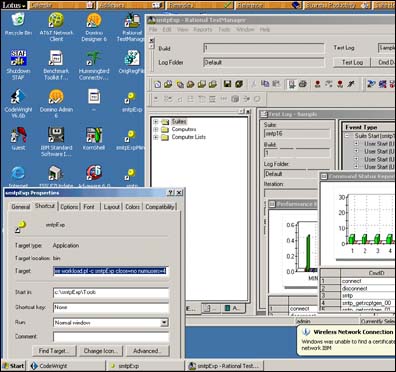Click the Event Type column header
Viewport: 396px width, 372px height.
(369, 127)
